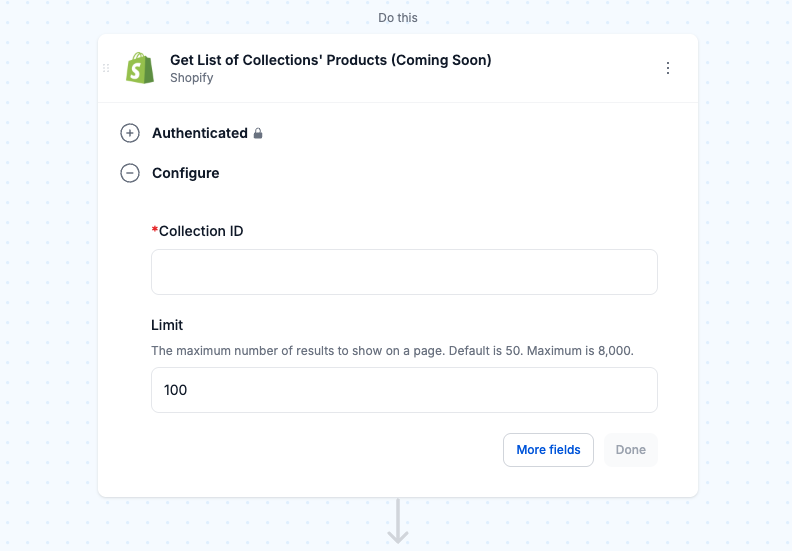Click the Do this label above the step

point(398,18)
